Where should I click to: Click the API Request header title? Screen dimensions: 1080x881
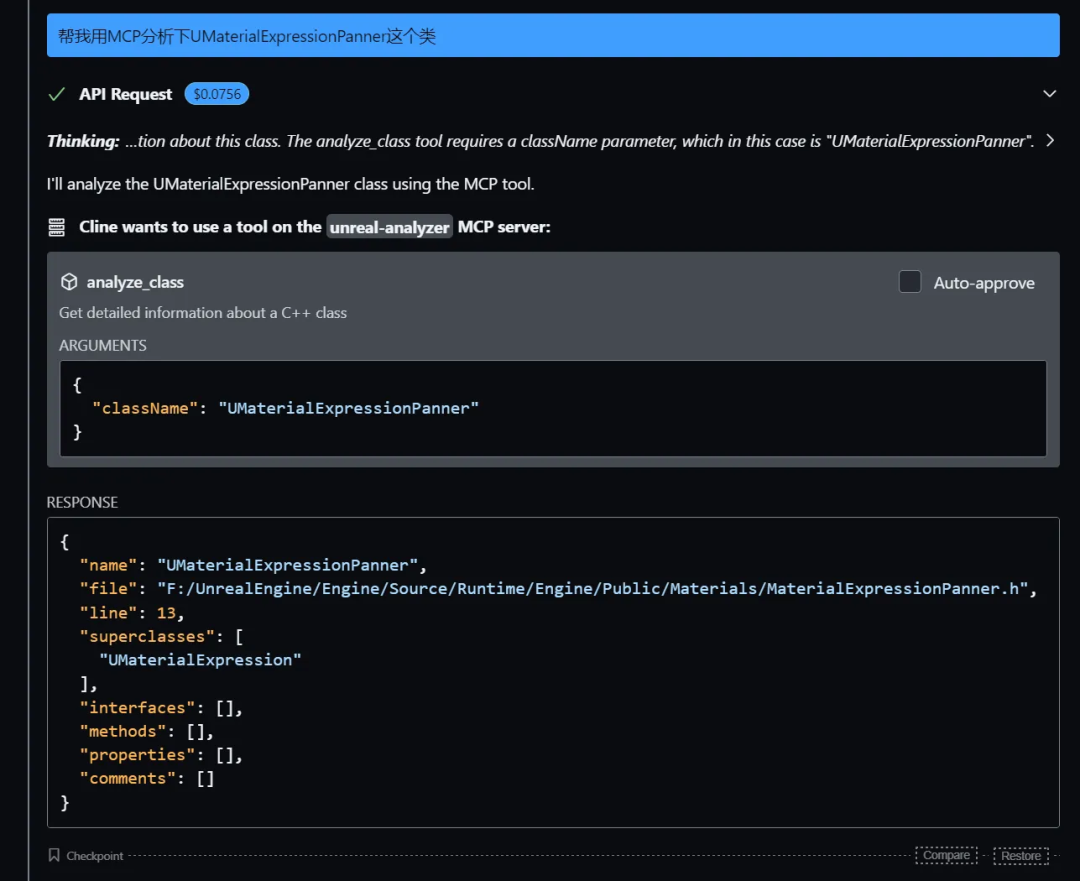click(126, 94)
